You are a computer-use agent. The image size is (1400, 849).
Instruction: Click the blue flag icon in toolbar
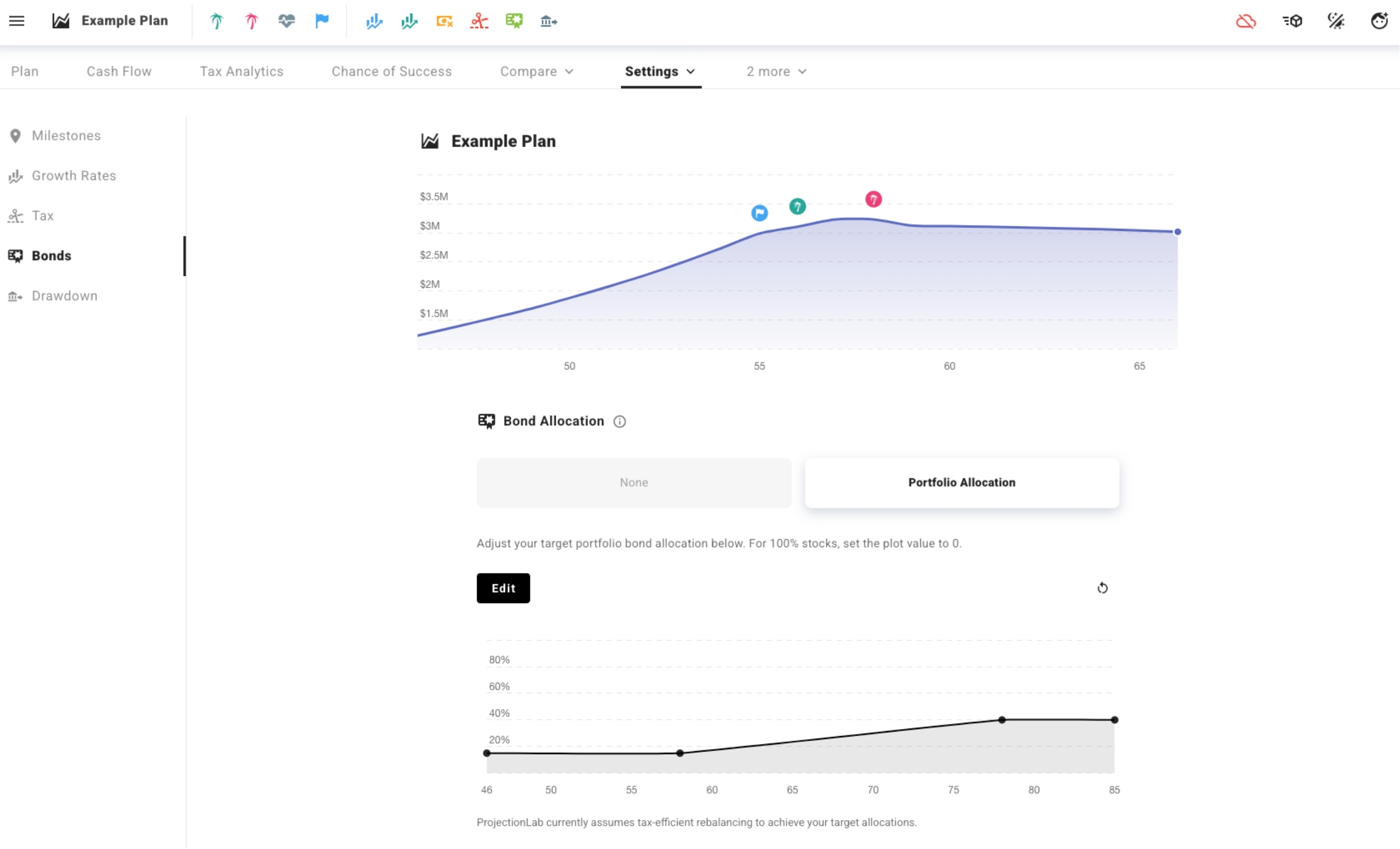322,21
